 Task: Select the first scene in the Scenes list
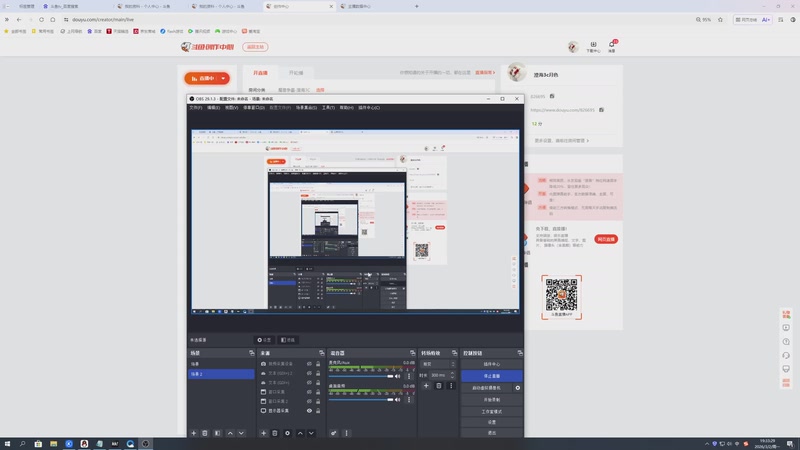[x=221, y=364]
